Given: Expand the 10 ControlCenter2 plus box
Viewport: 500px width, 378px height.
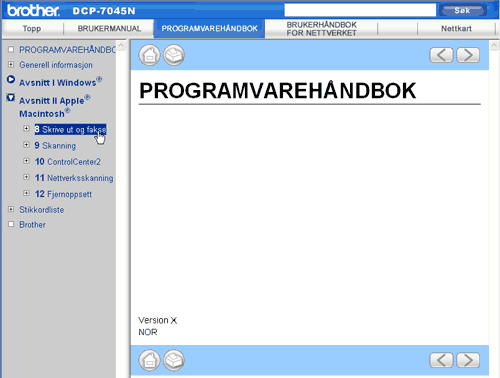Looking at the screenshot, I should pos(26,161).
